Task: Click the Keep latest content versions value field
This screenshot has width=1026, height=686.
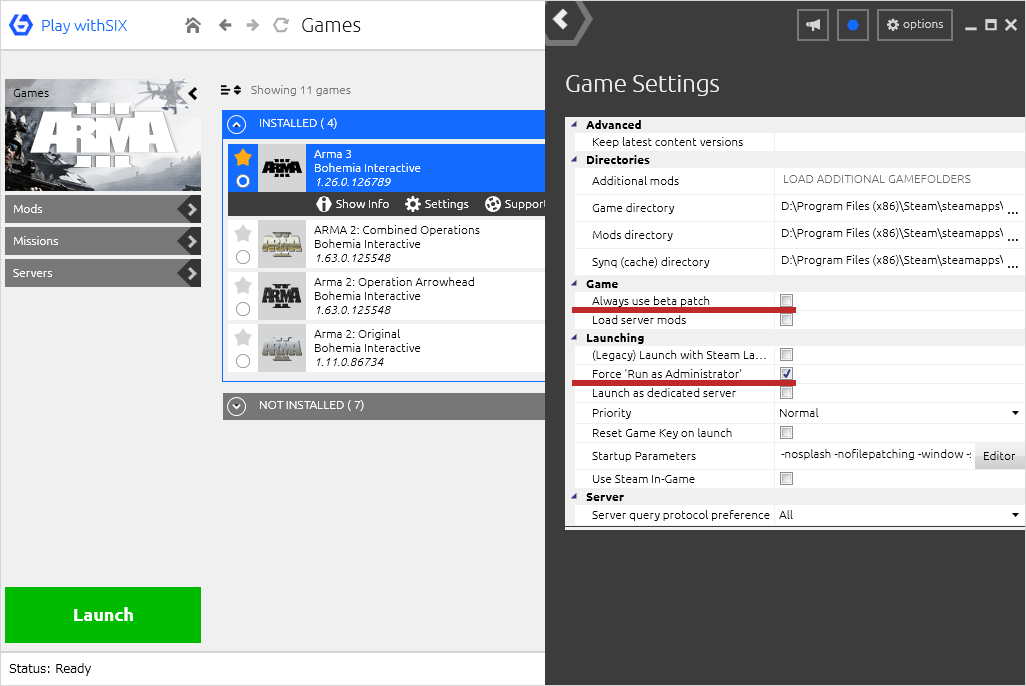Action: coord(899,142)
